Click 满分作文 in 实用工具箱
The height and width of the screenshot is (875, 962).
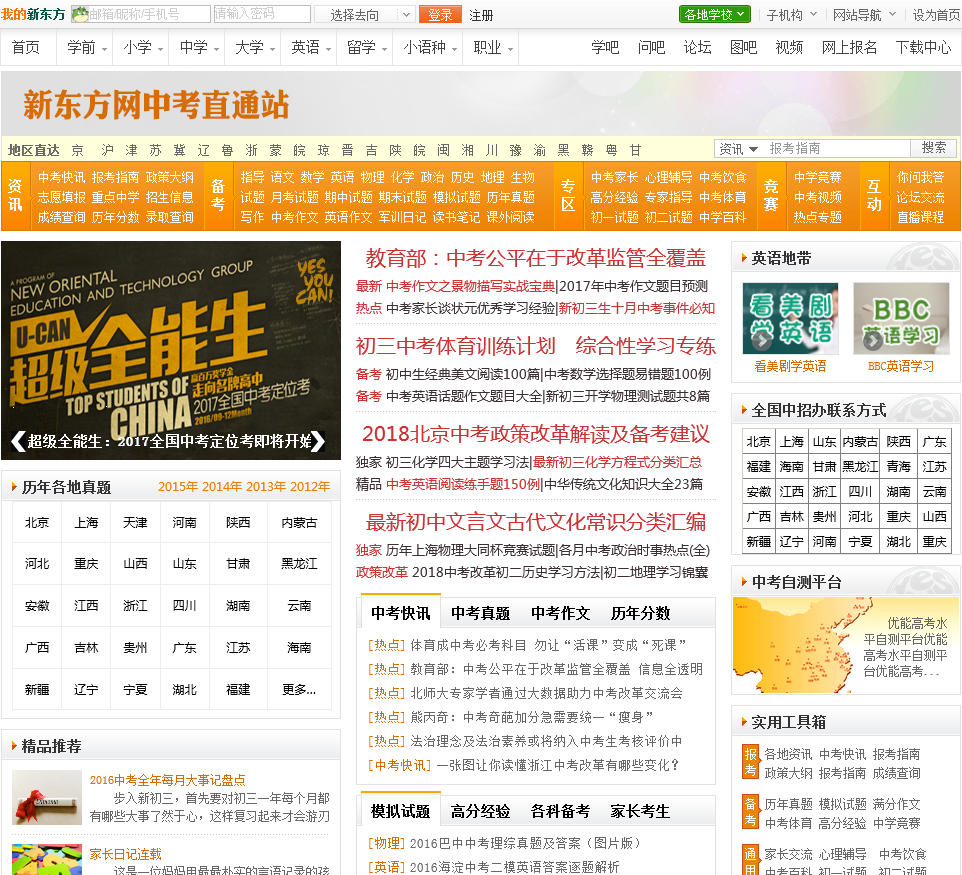click(x=896, y=804)
